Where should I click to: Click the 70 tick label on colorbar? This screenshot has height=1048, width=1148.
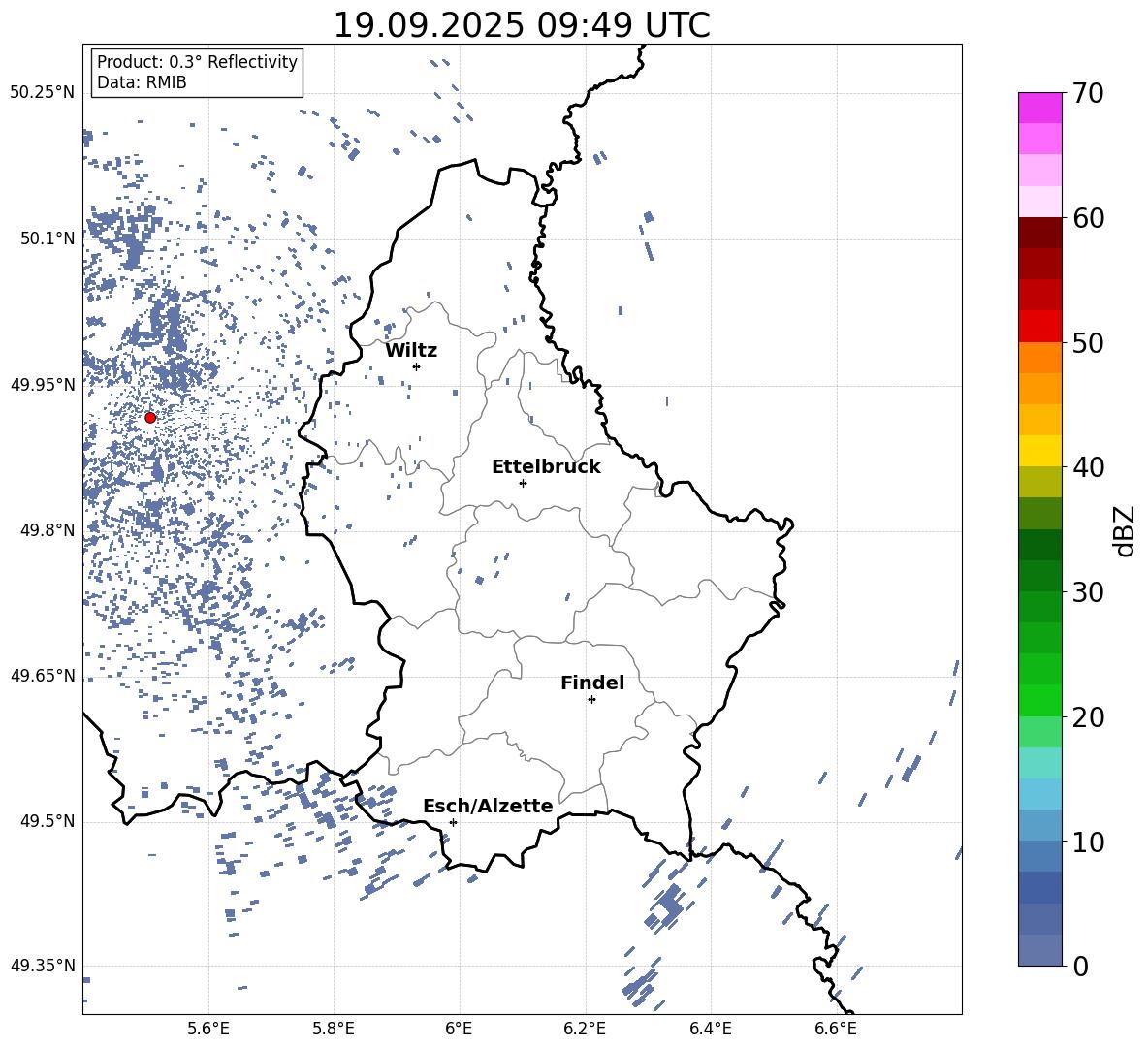[1088, 93]
